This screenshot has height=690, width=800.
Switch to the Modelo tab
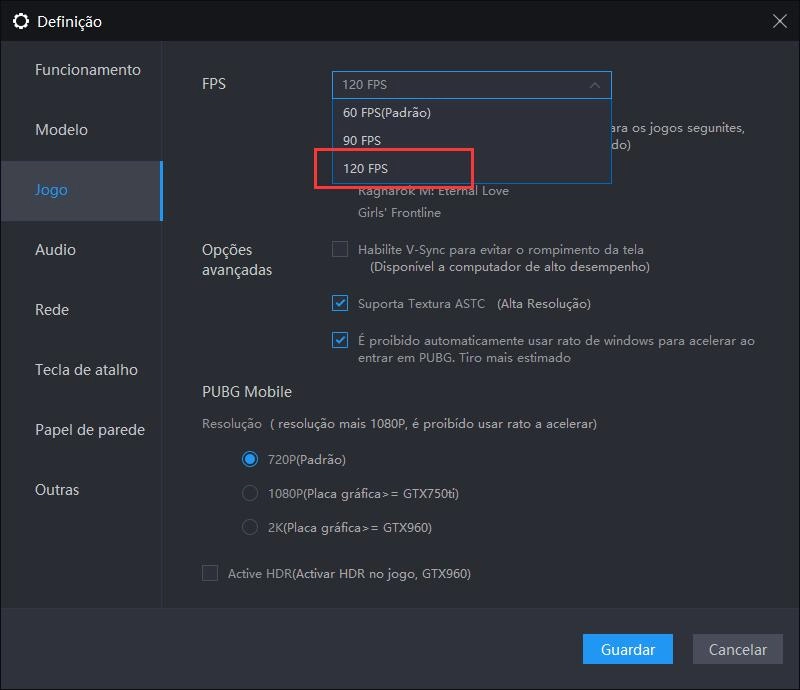tap(61, 130)
